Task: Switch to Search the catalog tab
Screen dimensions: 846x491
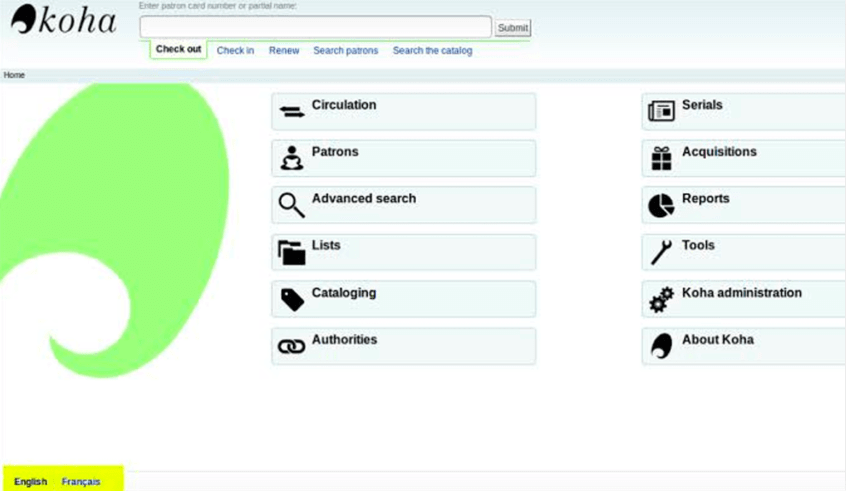Action: tap(432, 50)
